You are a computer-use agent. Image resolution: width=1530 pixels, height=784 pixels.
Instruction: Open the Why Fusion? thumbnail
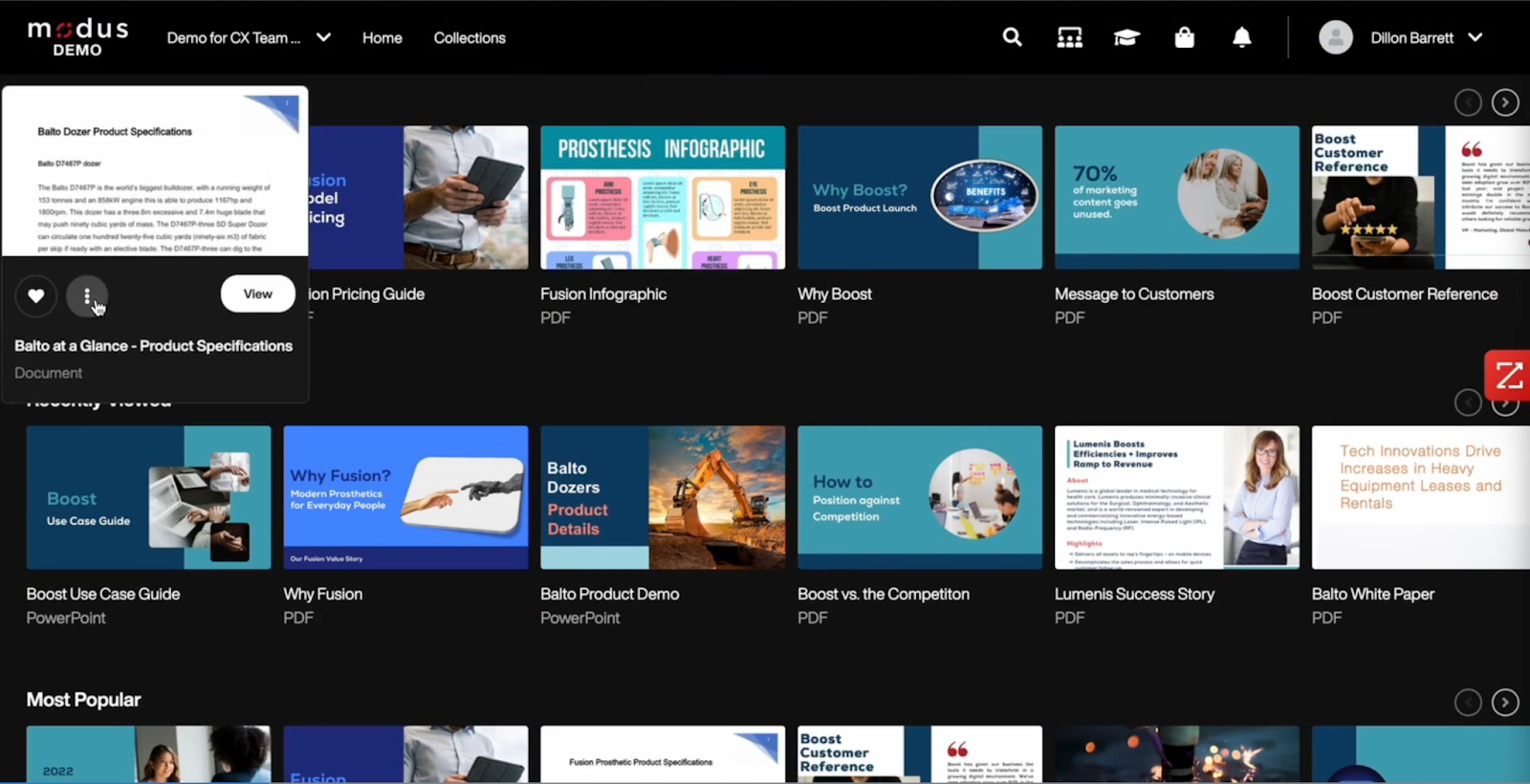pos(405,497)
